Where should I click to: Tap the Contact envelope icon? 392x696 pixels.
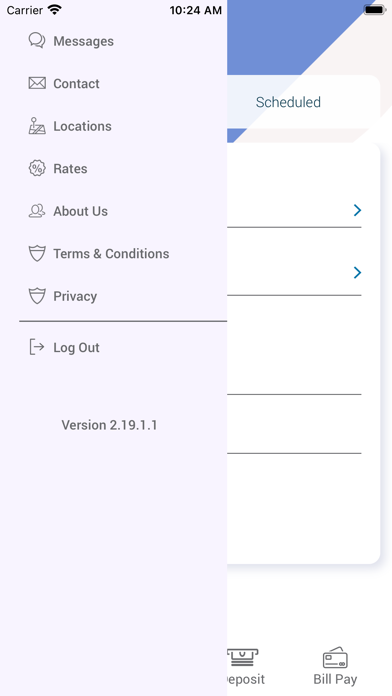click(37, 83)
